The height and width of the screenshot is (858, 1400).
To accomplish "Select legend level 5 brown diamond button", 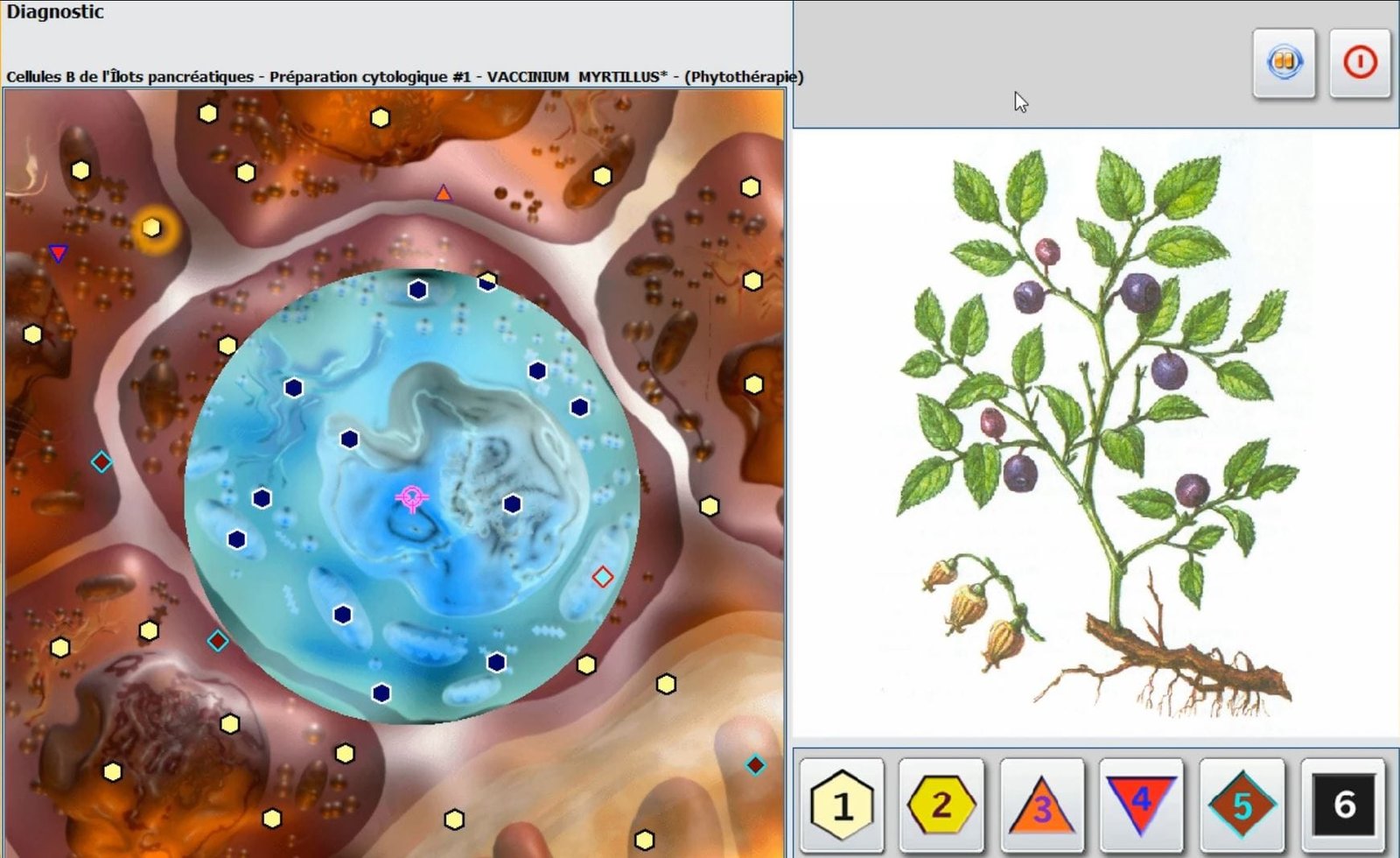I will (1242, 805).
